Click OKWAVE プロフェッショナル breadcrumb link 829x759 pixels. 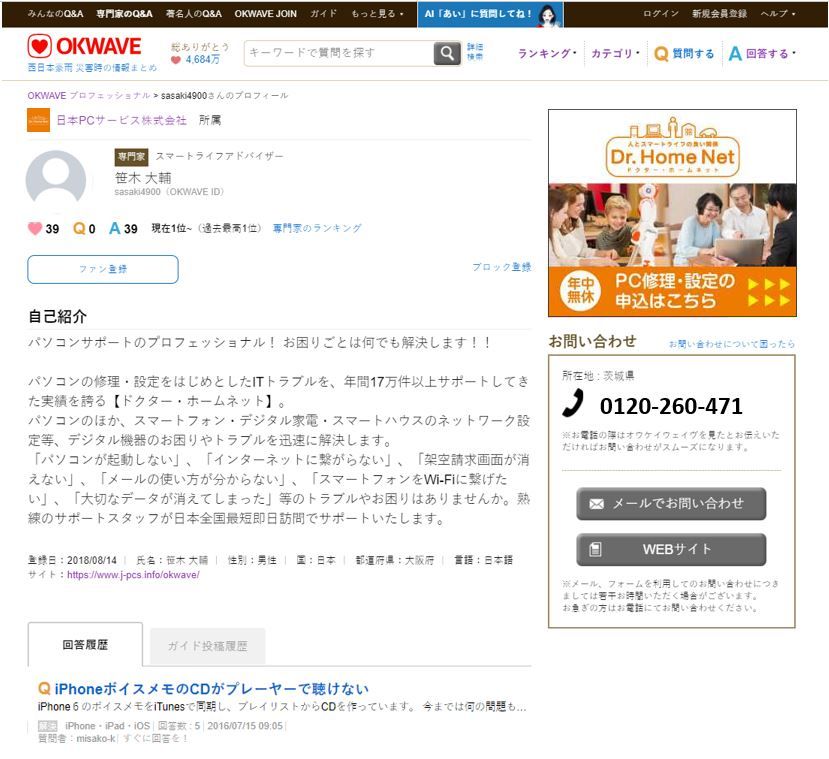(x=89, y=96)
